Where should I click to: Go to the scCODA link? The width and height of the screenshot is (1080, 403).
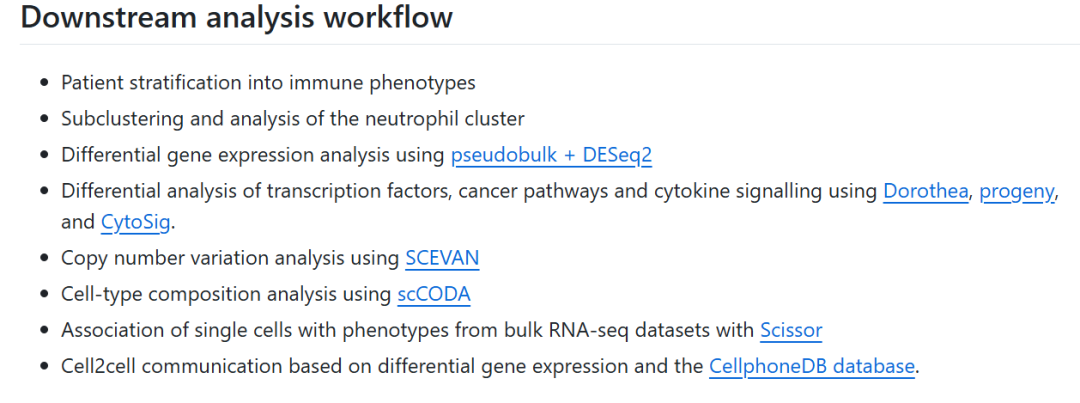click(x=433, y=294)
